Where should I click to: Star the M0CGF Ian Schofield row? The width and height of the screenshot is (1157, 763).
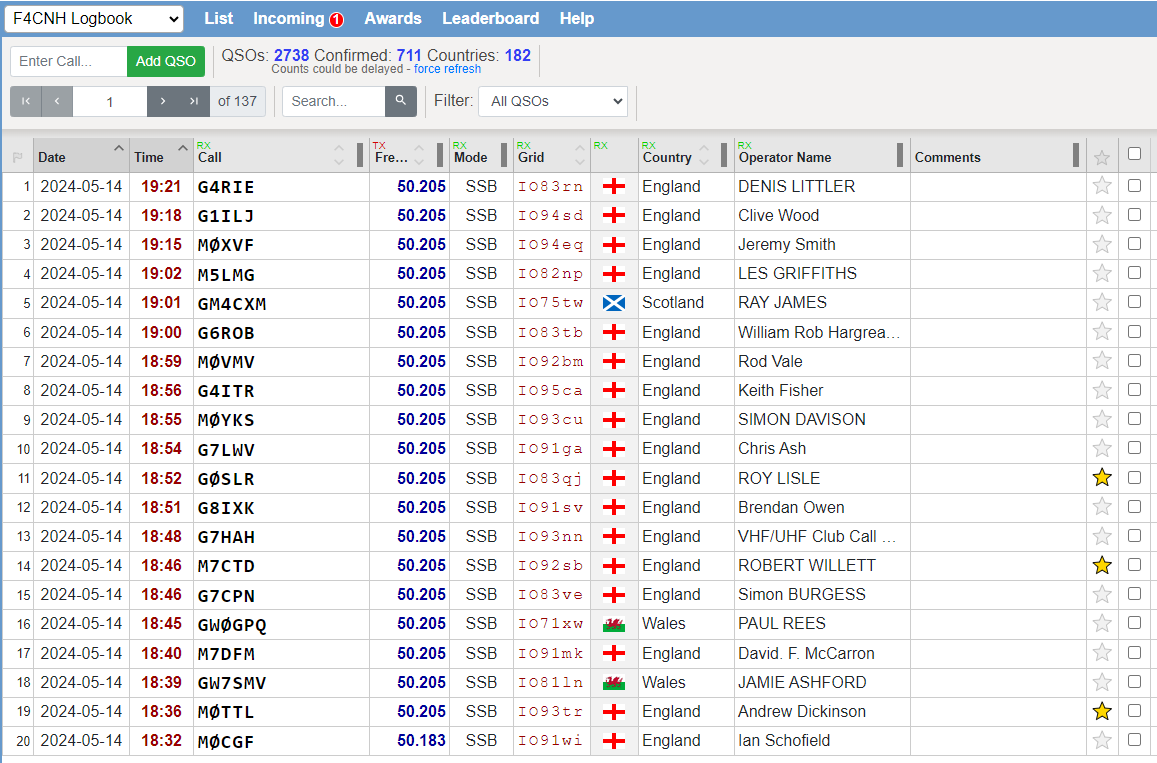coord(1102,740)
